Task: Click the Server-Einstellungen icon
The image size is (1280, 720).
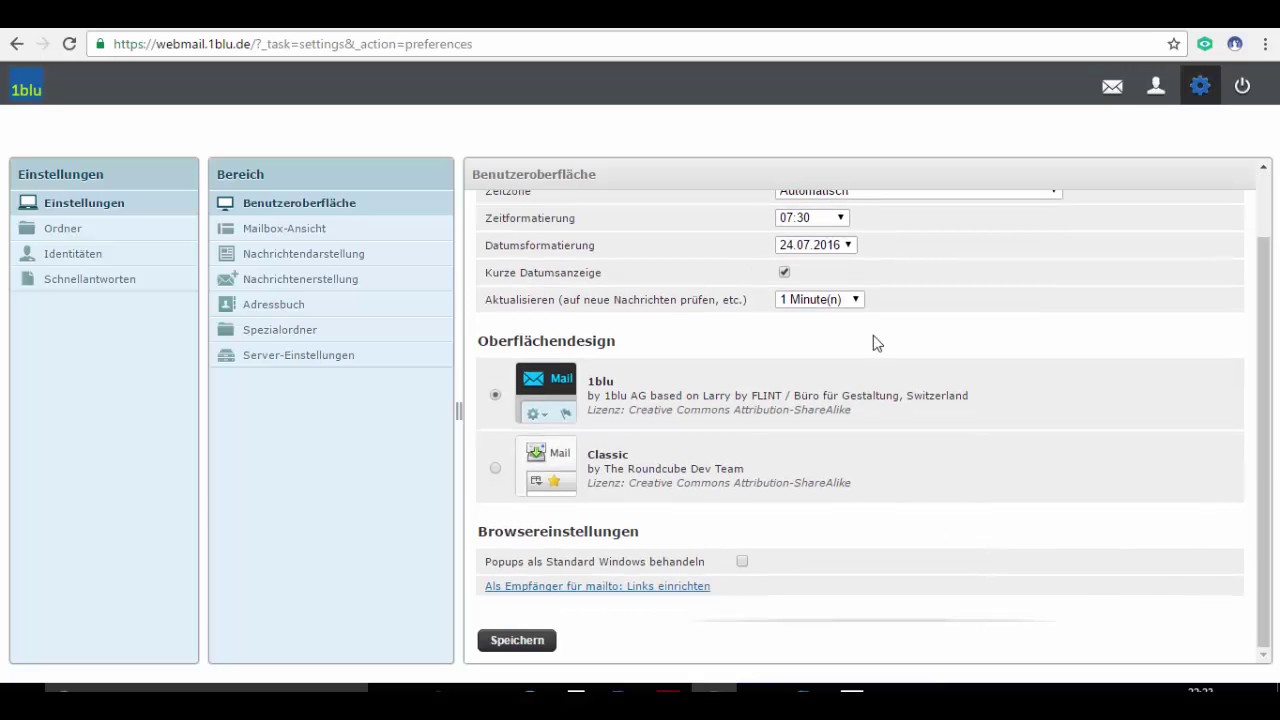Action: (226, 355)
